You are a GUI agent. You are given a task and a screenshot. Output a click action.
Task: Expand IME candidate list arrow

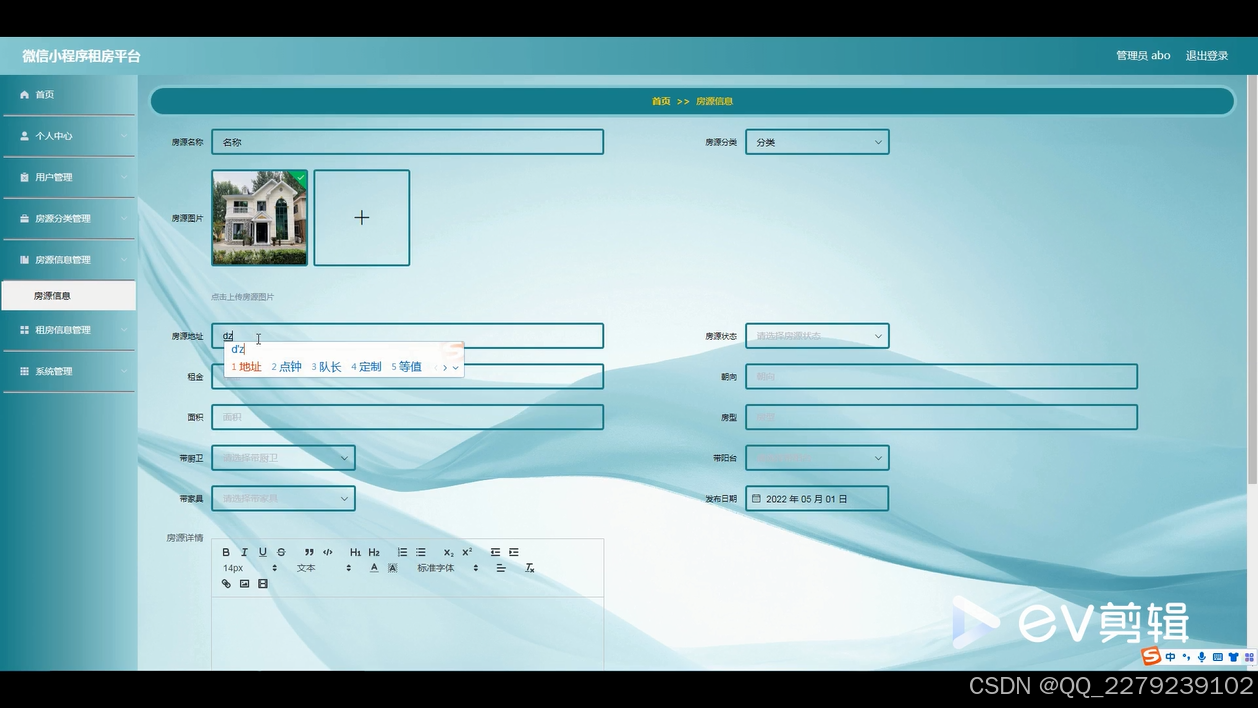pos(456,367)
